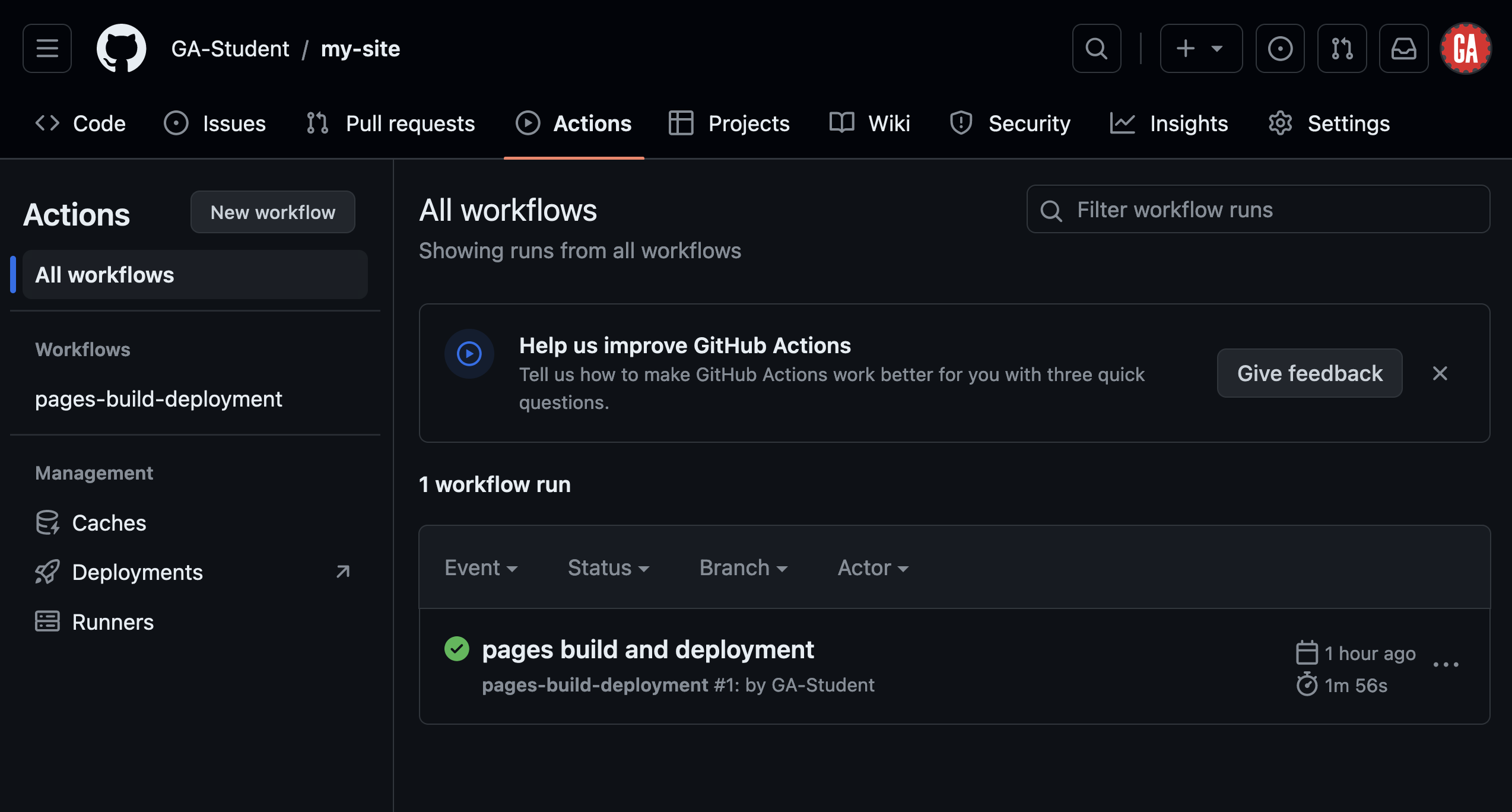The width and height of the screenshot is (1512, 812).
Task: Click the New workflow button
Action: click(x=272, y=212)
